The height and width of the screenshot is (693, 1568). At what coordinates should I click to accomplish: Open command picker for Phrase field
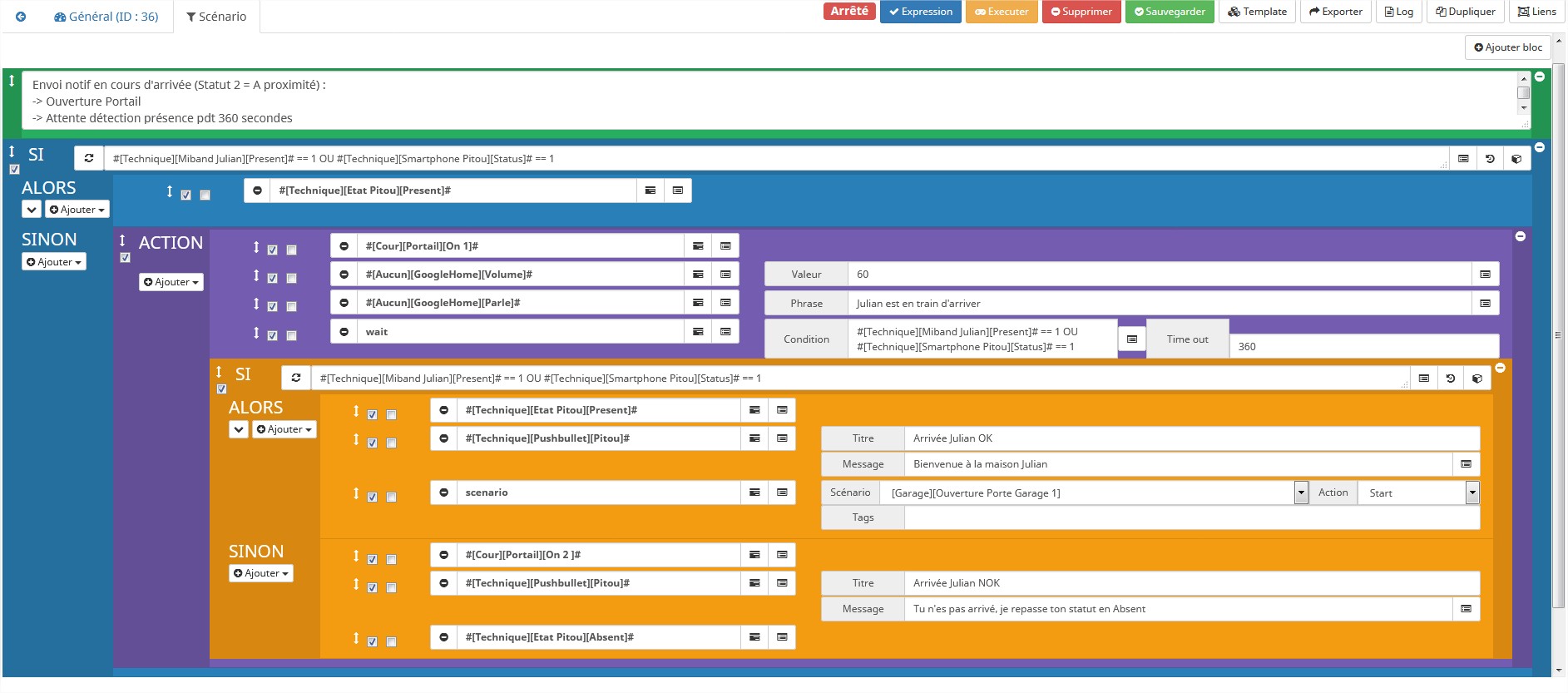pos(1485,304)
